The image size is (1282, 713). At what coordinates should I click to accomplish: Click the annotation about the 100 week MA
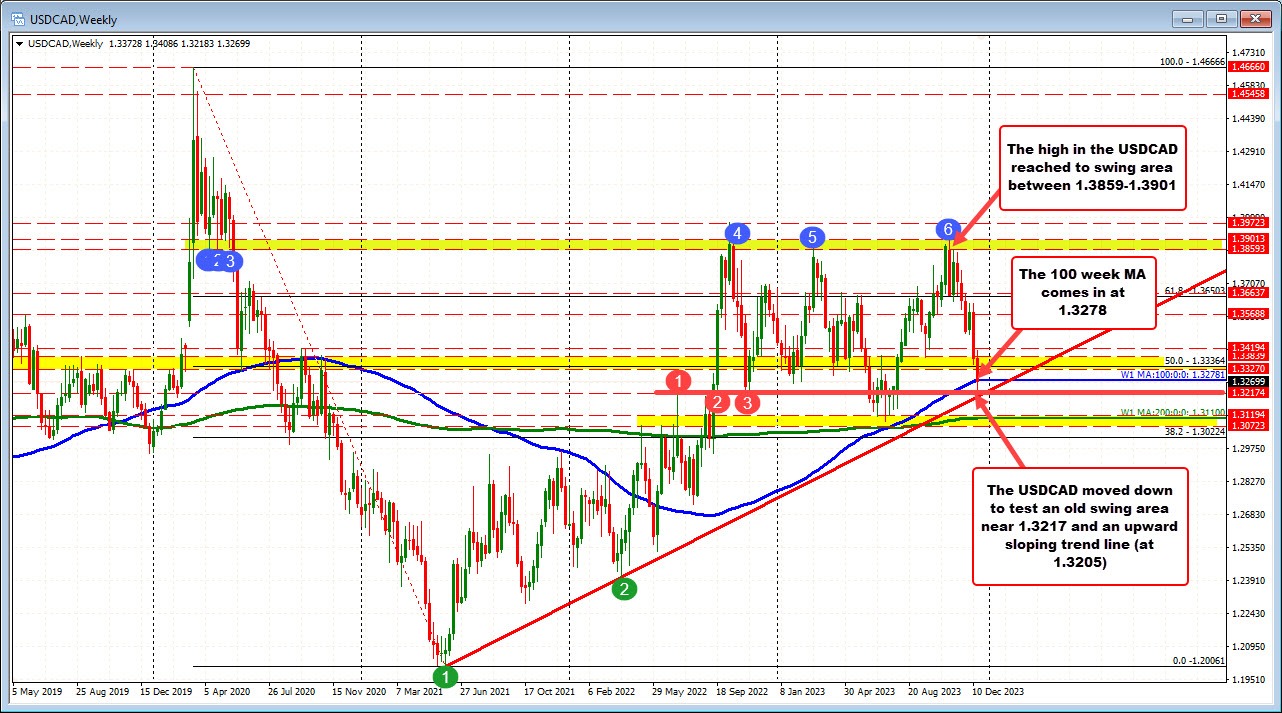(1082, 294)
